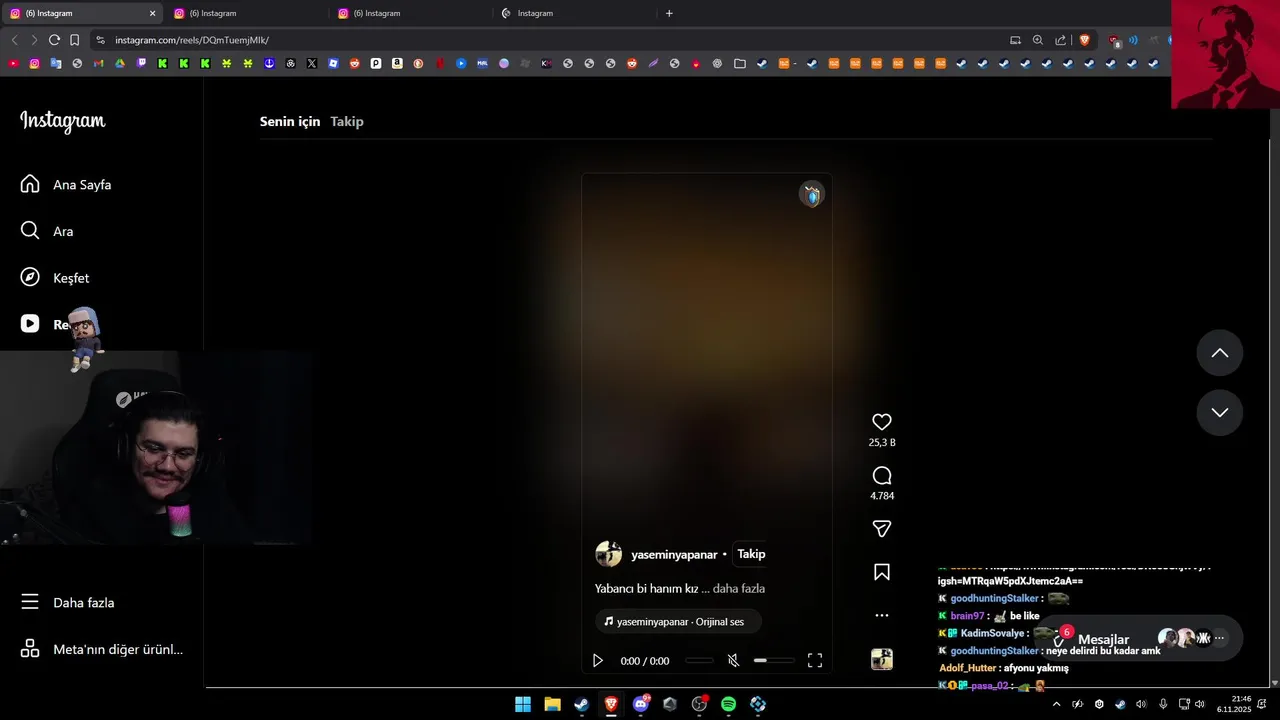Screen dimensions: 1280x720
Task: Enter fullscreen for the reel
Action: coord(815,661)
